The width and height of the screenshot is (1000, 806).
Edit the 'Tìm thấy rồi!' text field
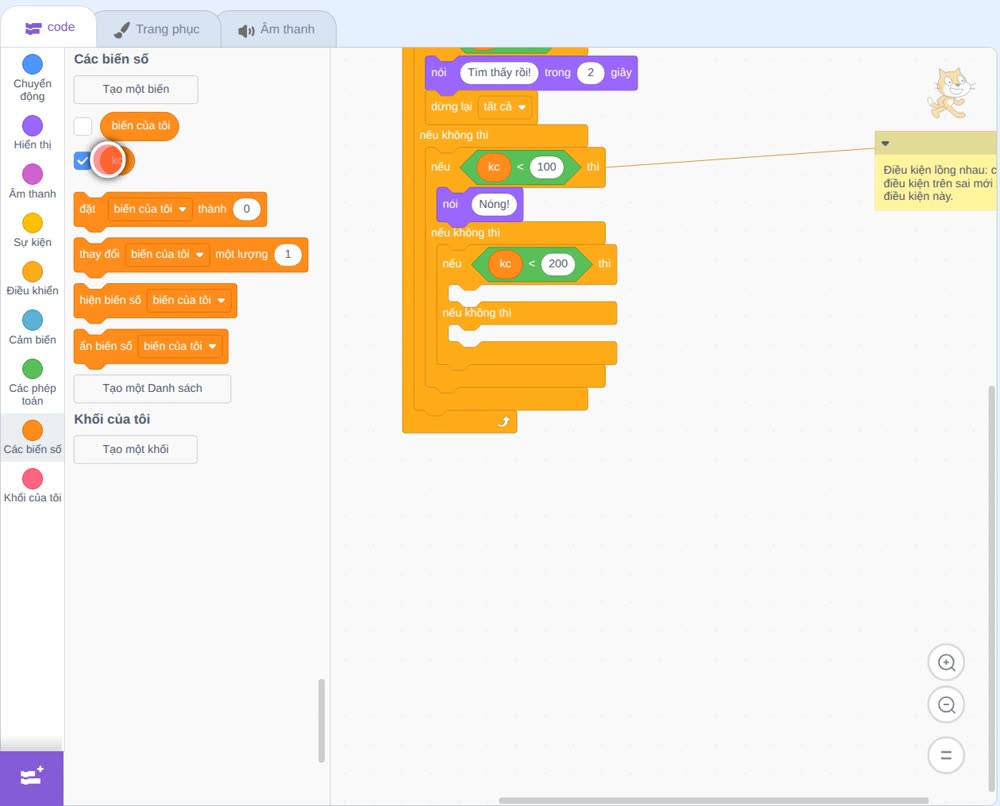point(499,73)
